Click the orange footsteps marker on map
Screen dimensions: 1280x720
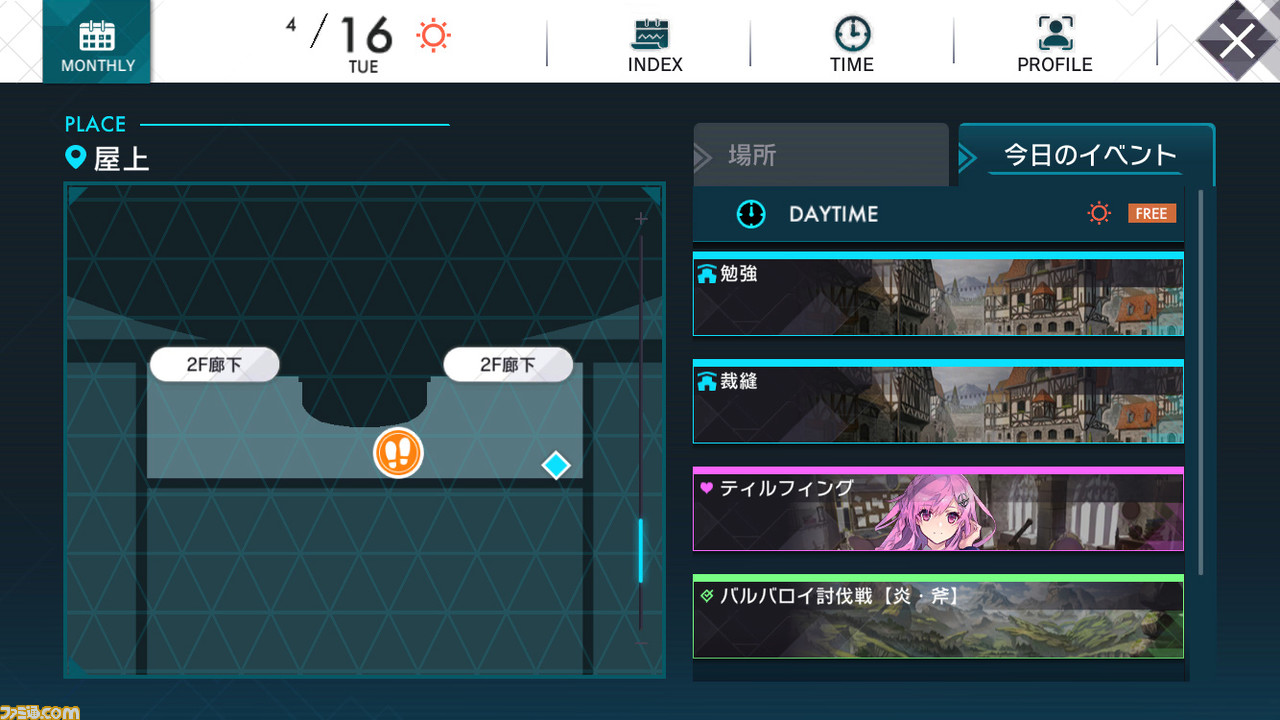tap(399, 453)
